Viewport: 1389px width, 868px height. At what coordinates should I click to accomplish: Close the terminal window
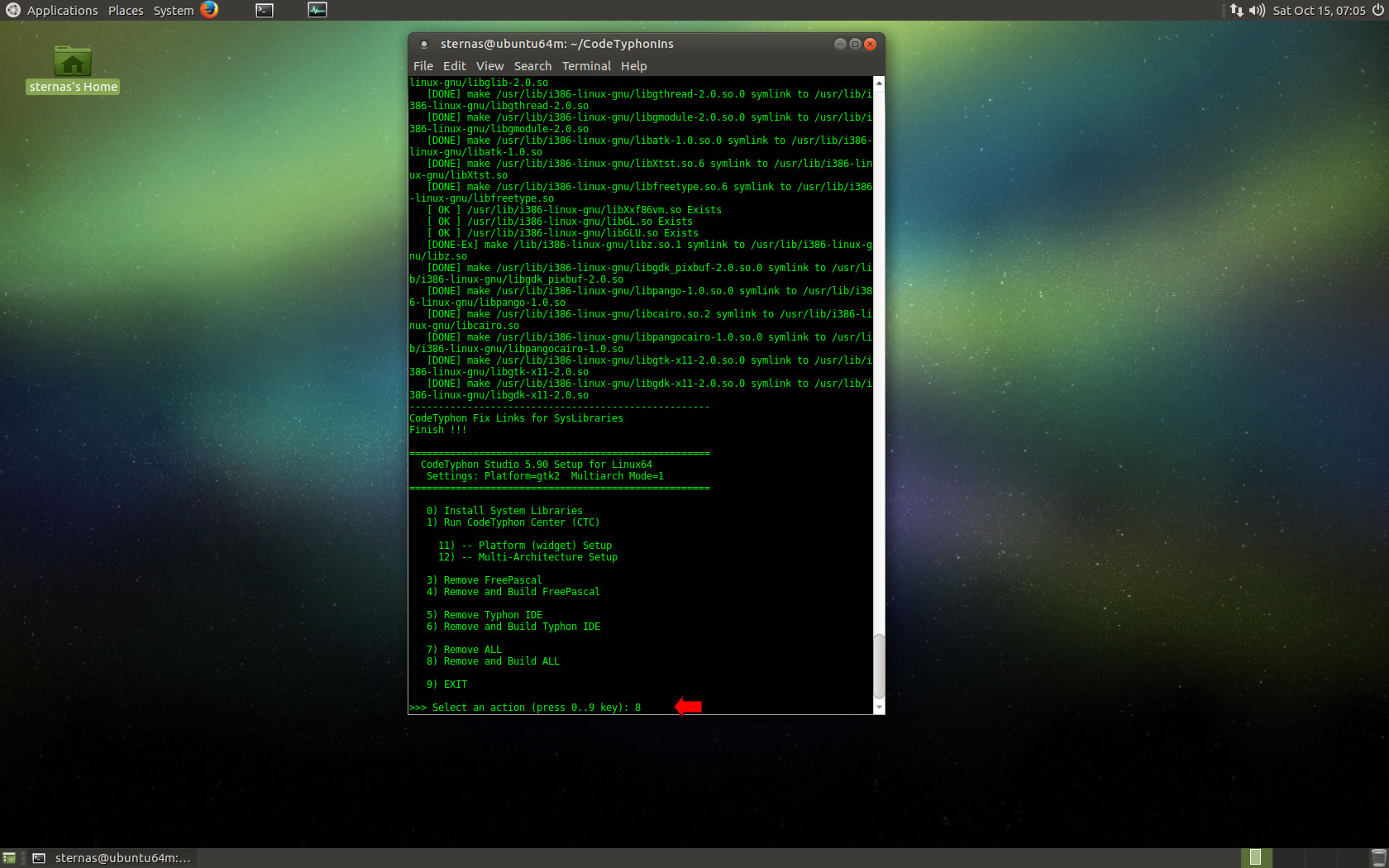870,44
